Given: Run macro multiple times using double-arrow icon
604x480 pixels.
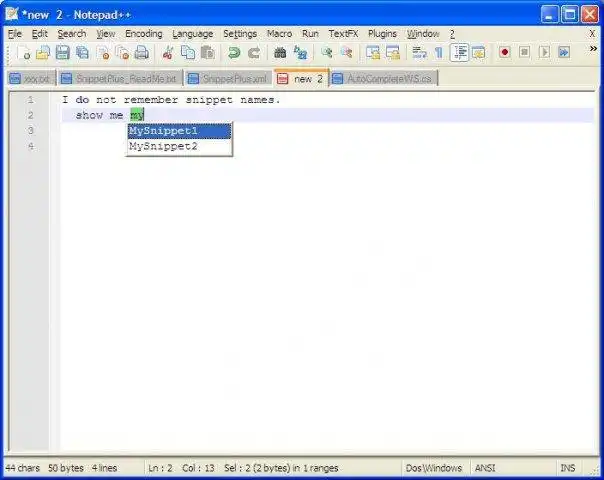Looking at the screenshot, I should [x=564, y=52].
